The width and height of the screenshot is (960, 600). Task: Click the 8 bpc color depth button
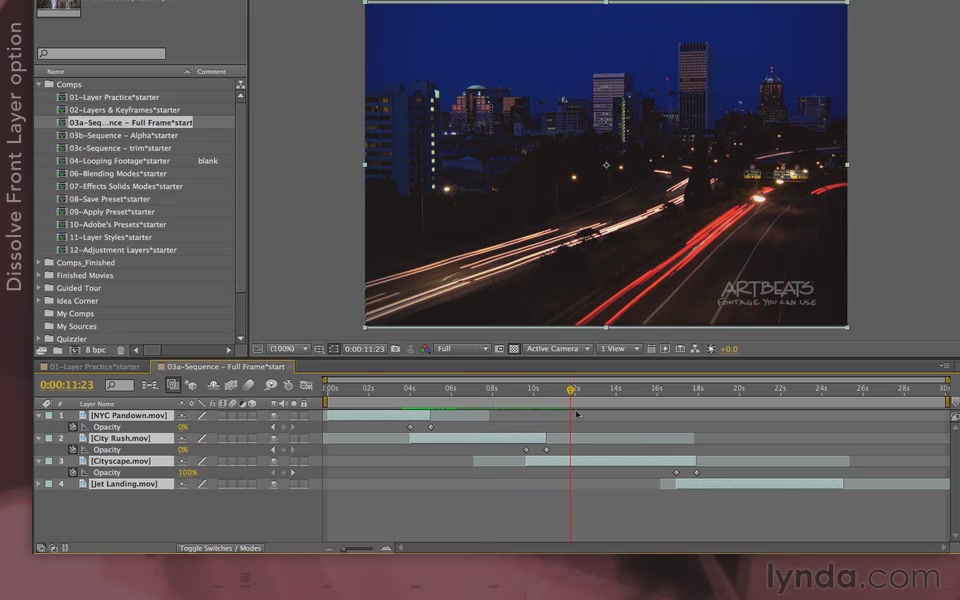click(95, 351)
